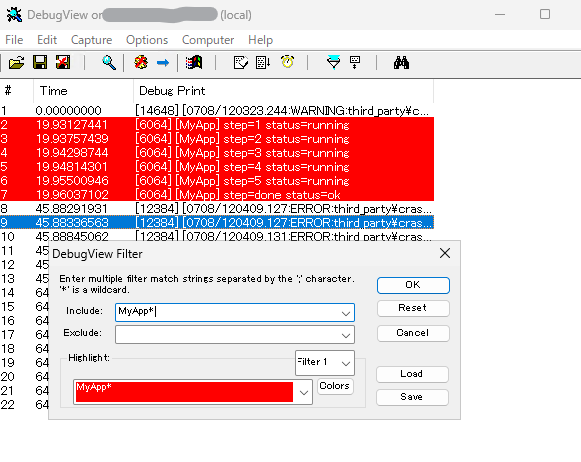Select row with step=4 status=running
The height and width of the screenshot is (462, 581).
pyautogui.click(x=217, y=167)
